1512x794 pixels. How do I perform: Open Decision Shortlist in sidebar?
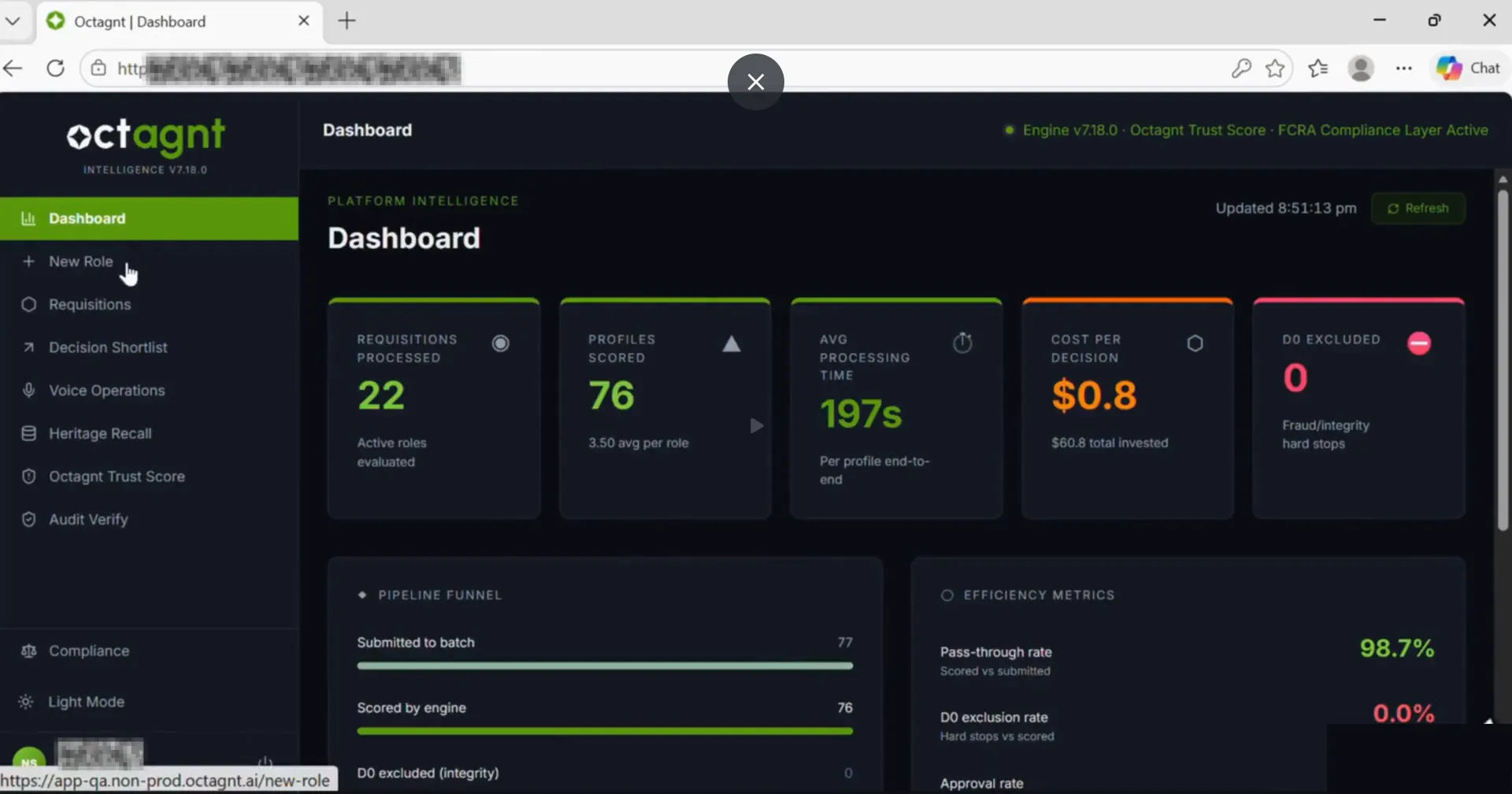[x=149, y=347]
